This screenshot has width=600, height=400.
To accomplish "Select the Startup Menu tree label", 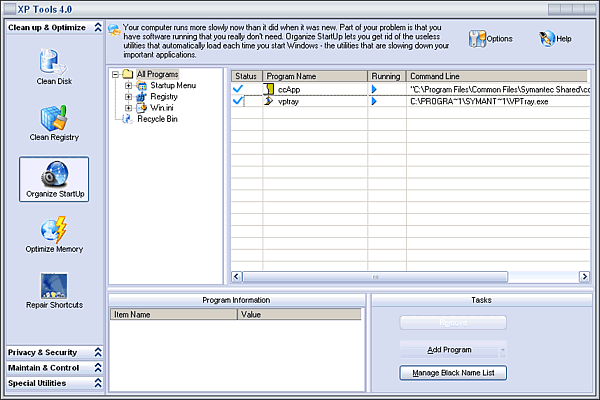I will 173,85.
